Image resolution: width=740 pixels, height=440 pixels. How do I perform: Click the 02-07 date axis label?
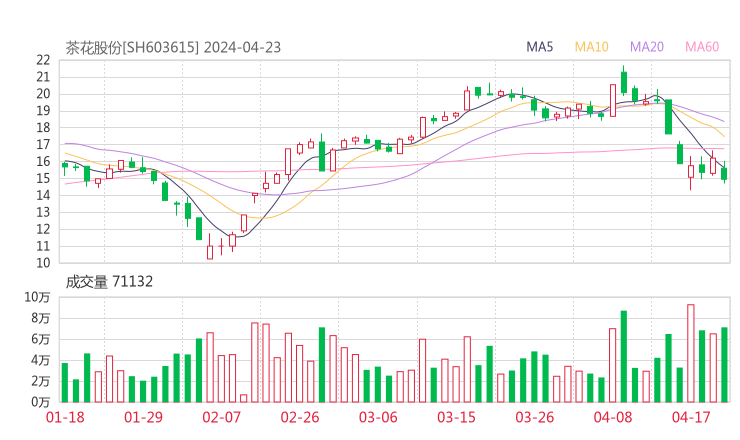222,417
